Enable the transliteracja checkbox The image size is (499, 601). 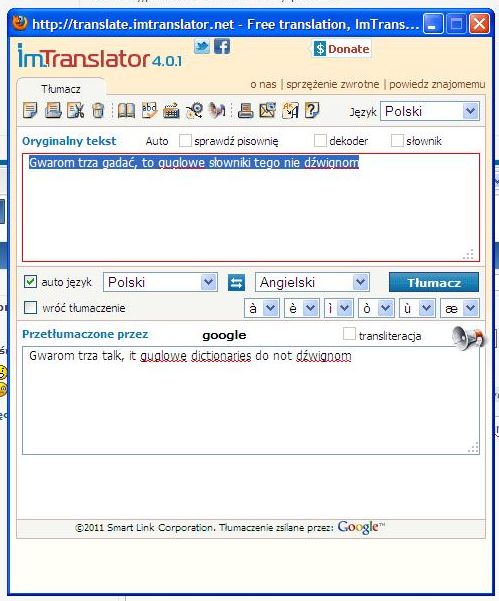click(349, 333)
